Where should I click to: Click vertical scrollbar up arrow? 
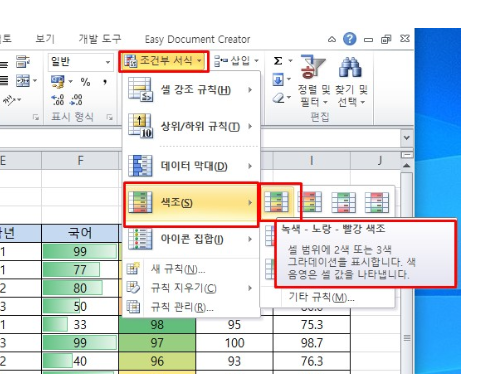406,166
